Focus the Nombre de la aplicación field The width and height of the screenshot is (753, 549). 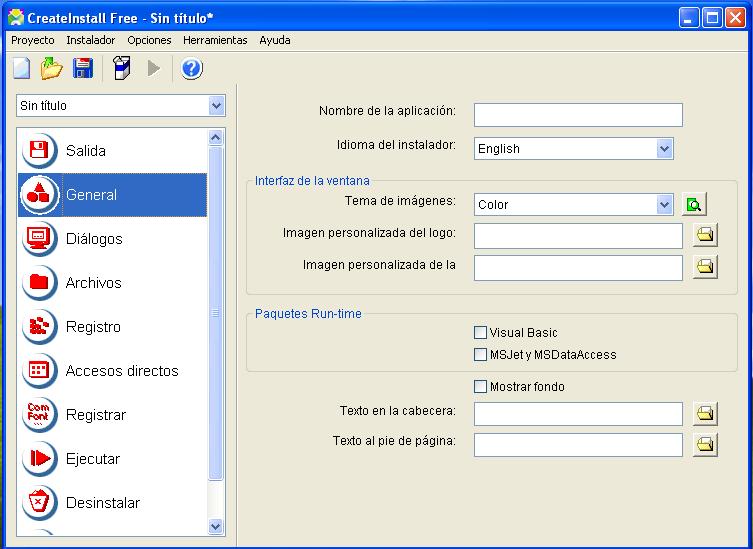point(578,115)
